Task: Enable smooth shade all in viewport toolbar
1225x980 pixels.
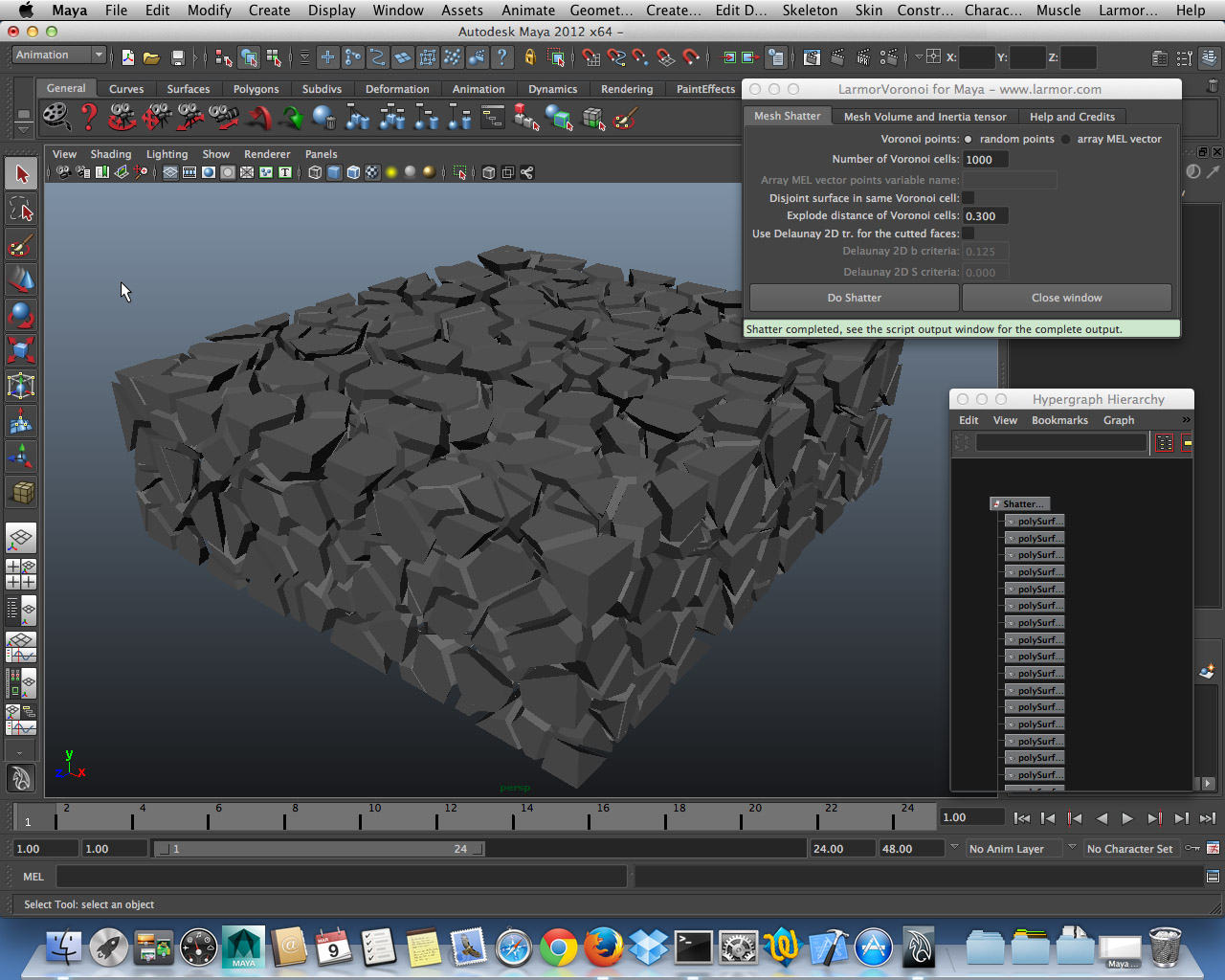Action: coord(334,172)
